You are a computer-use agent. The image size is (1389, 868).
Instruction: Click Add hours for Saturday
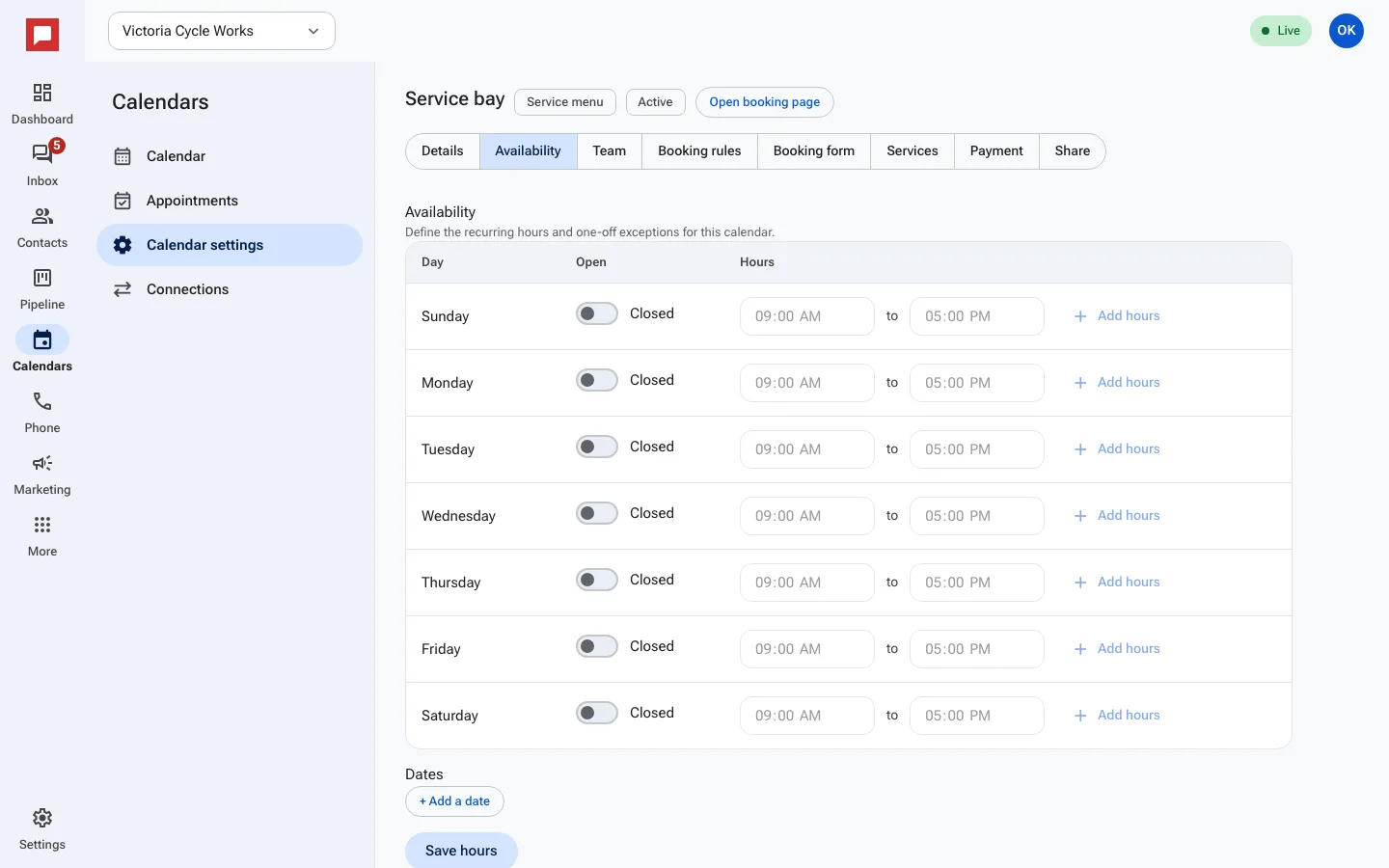[x=1116, y=716]
